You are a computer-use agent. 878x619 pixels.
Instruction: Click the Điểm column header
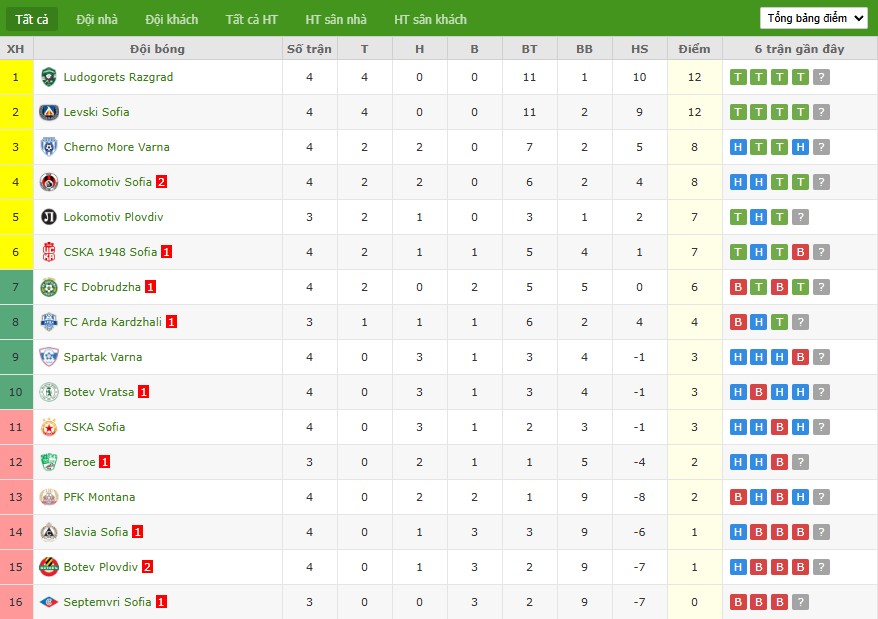[694, 49]
